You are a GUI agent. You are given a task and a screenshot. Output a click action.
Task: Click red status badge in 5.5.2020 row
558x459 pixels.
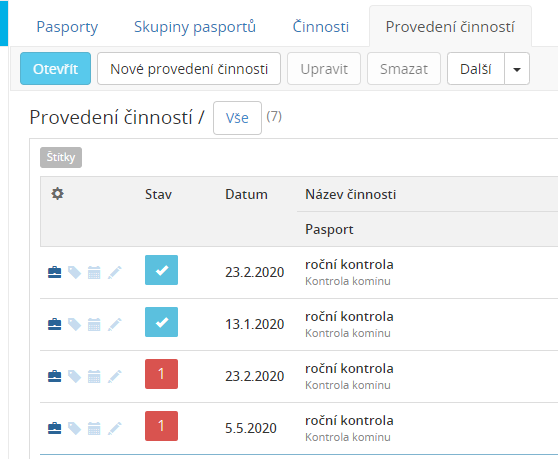161,426
